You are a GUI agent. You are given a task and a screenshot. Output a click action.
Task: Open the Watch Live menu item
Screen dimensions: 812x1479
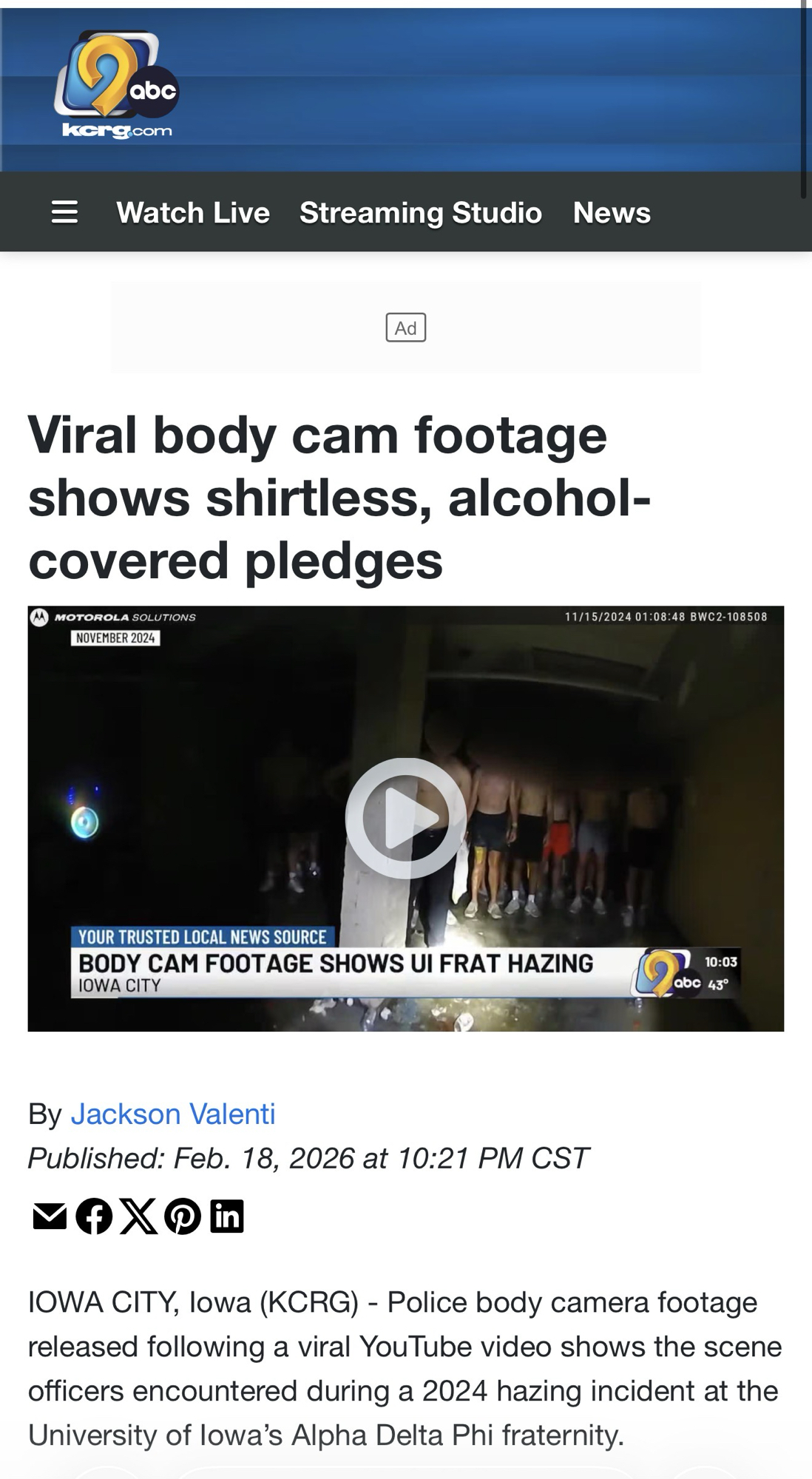[193, 213]
